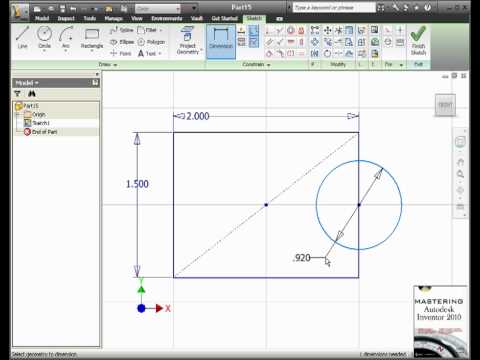Open the Rectangle tool dropdown arrow

92,51
